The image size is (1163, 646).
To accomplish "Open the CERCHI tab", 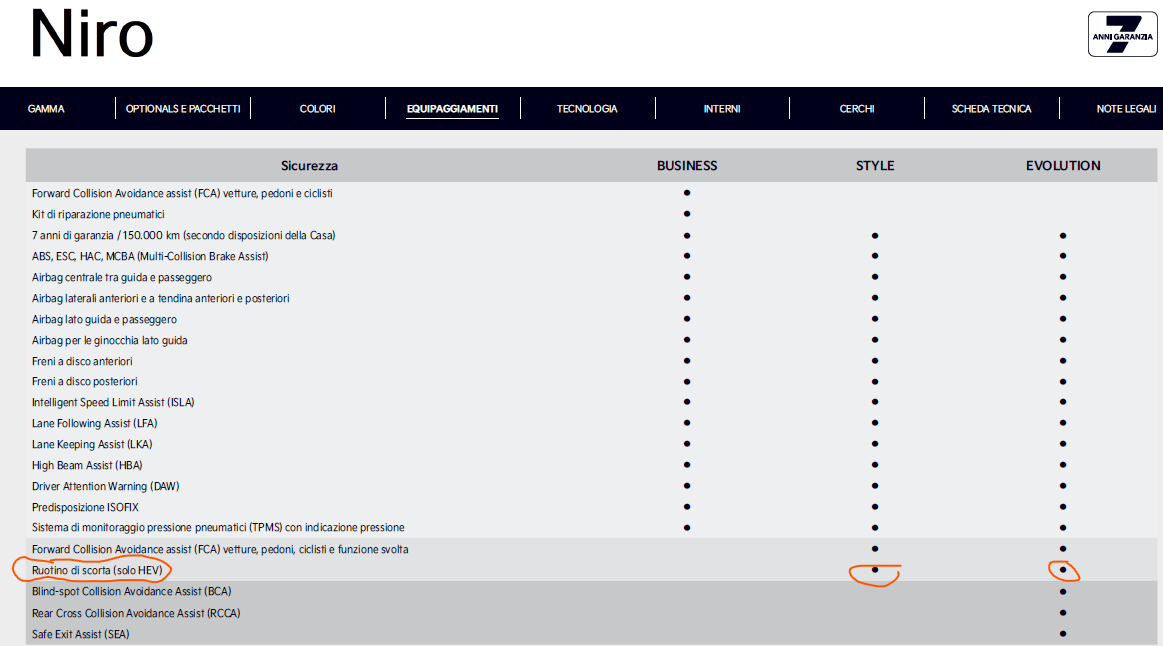I will (857, 109).
